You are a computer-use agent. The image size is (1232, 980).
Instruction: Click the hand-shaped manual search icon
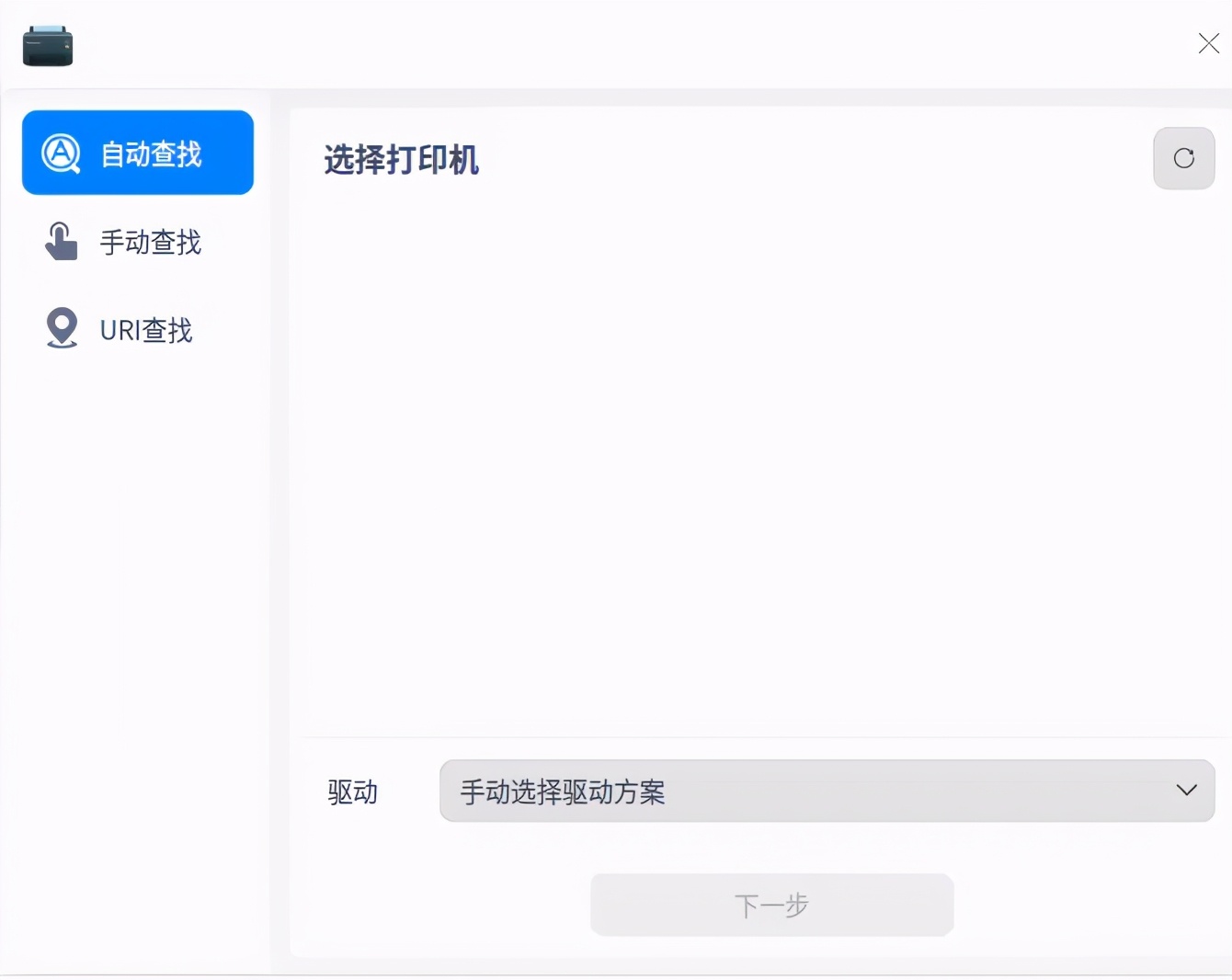coord(61,241)
